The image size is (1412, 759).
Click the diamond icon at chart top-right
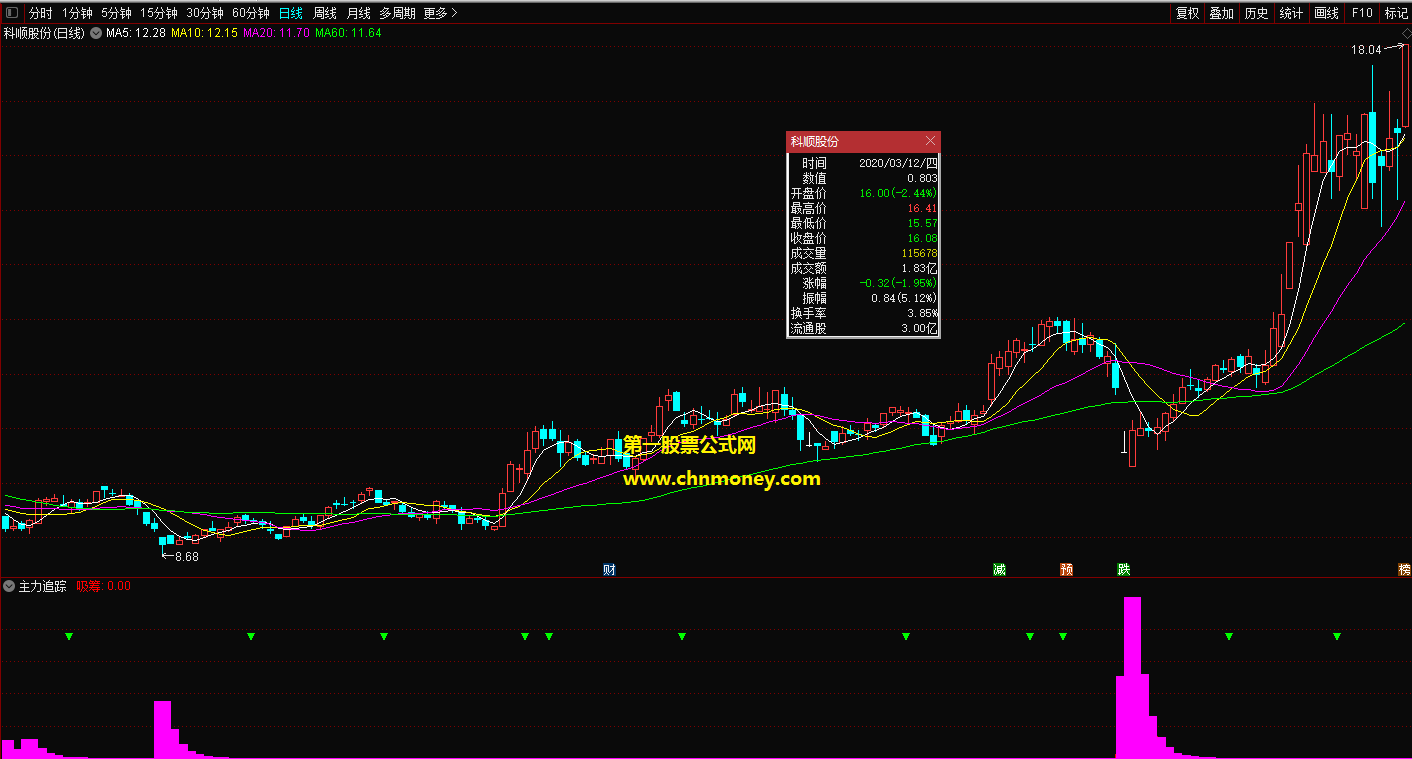[1405, 33]
